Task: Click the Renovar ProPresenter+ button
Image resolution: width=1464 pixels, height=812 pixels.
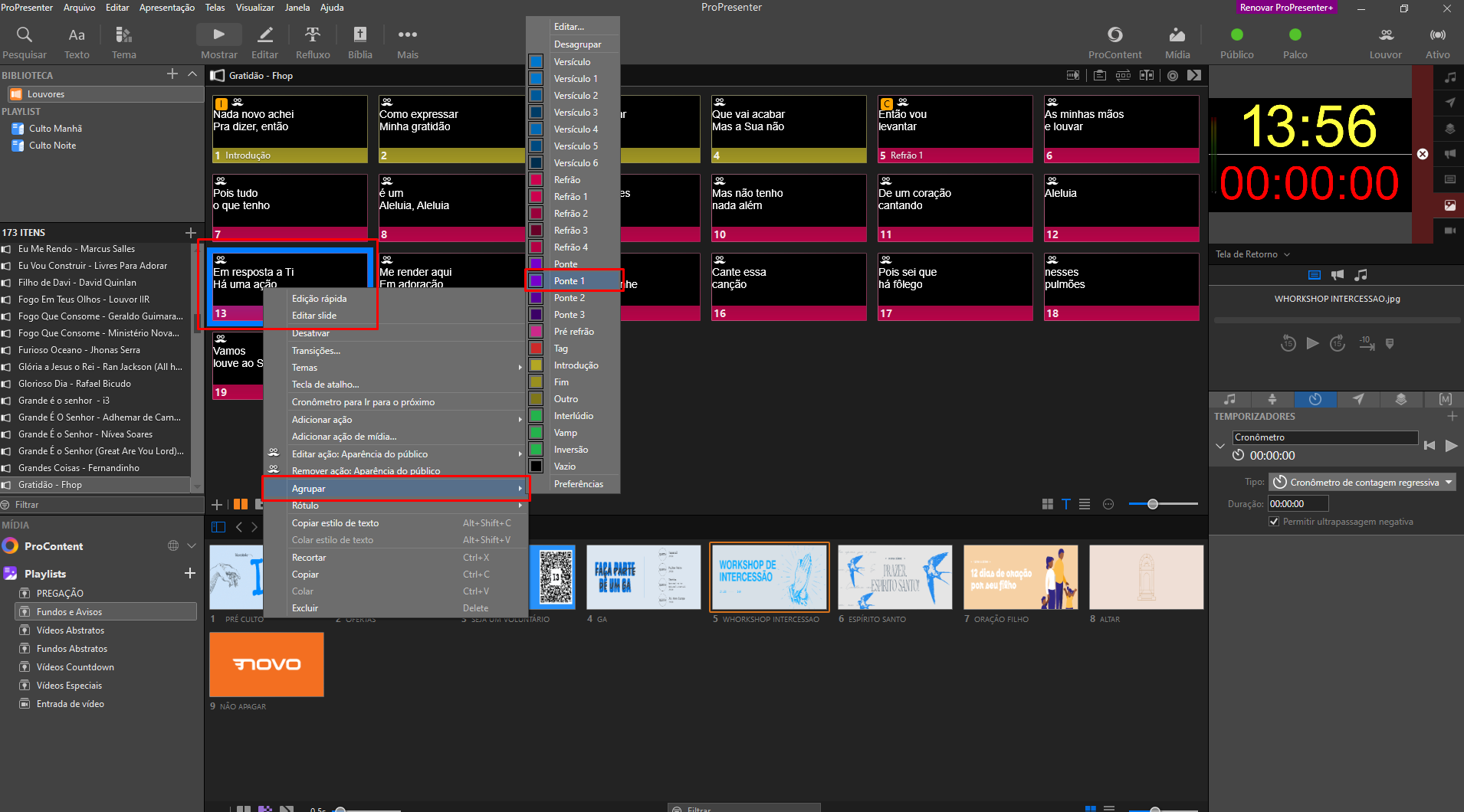Action: [1286, 8]
